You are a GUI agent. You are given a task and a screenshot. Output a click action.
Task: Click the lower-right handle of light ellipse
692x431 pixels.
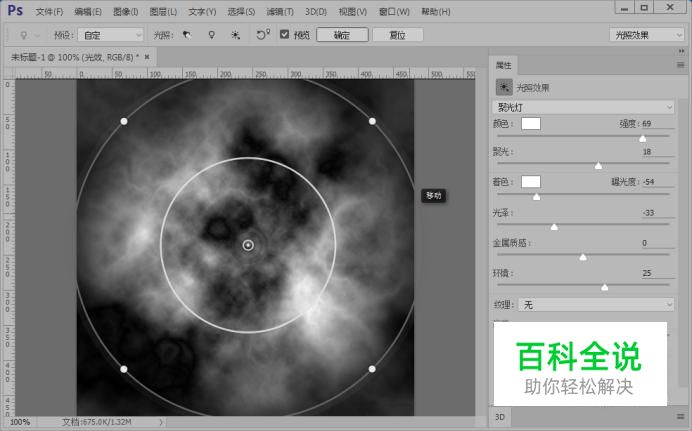tap(372, 368)
